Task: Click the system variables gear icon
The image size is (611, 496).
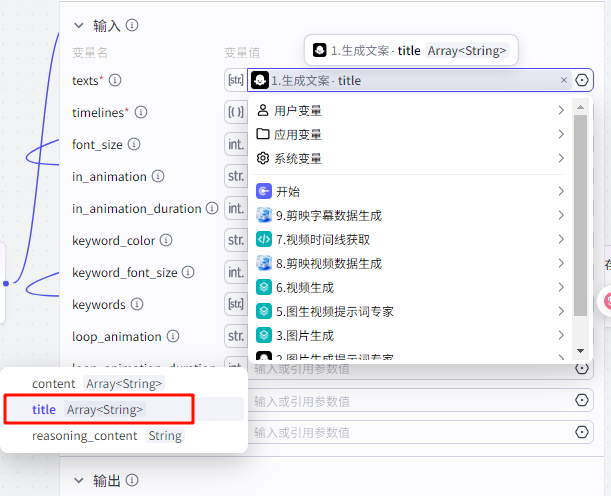Action: (263, 158)
